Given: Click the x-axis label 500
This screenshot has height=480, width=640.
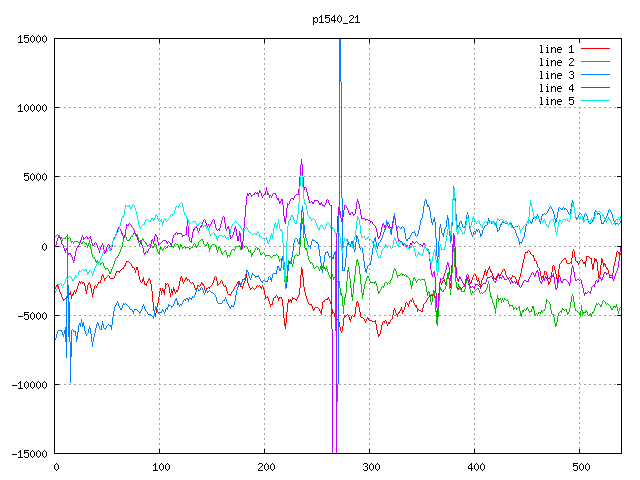Looking at the screenshot, I should [581, 467].
